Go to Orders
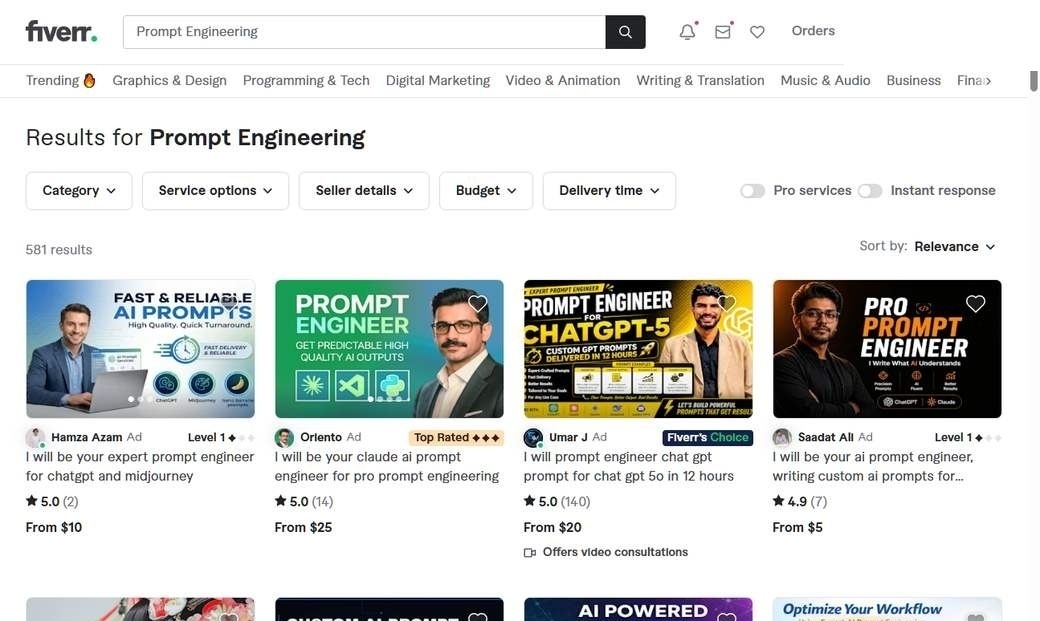Screen dimensions: 1040x621 pos(813,31)
